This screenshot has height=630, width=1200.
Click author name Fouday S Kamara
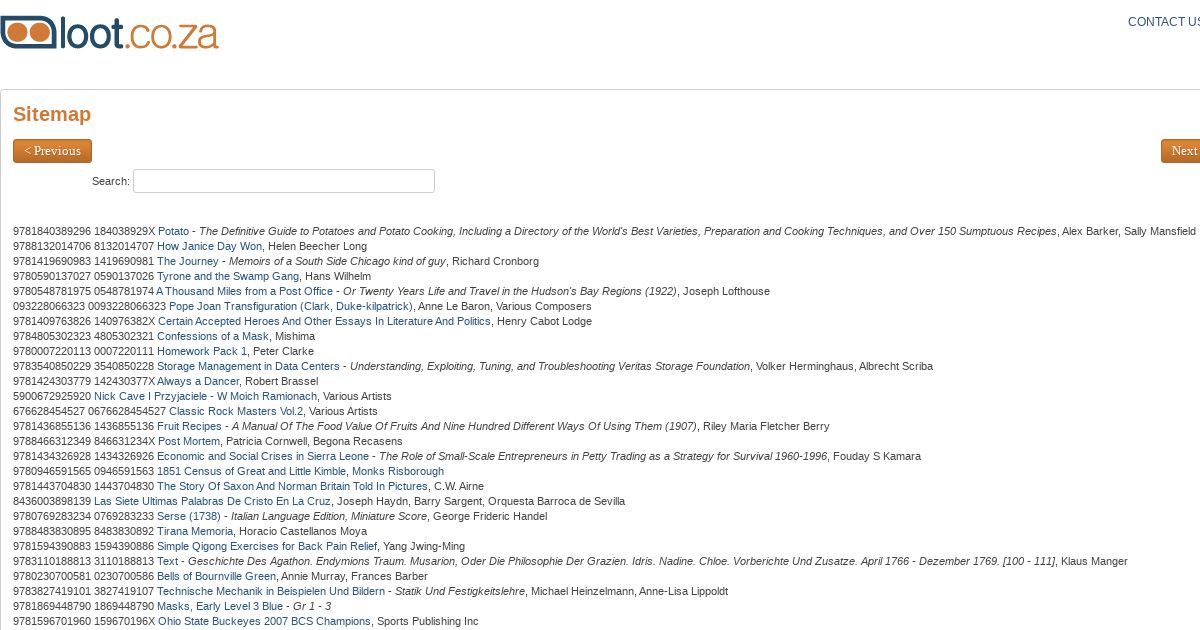point(877,456)
